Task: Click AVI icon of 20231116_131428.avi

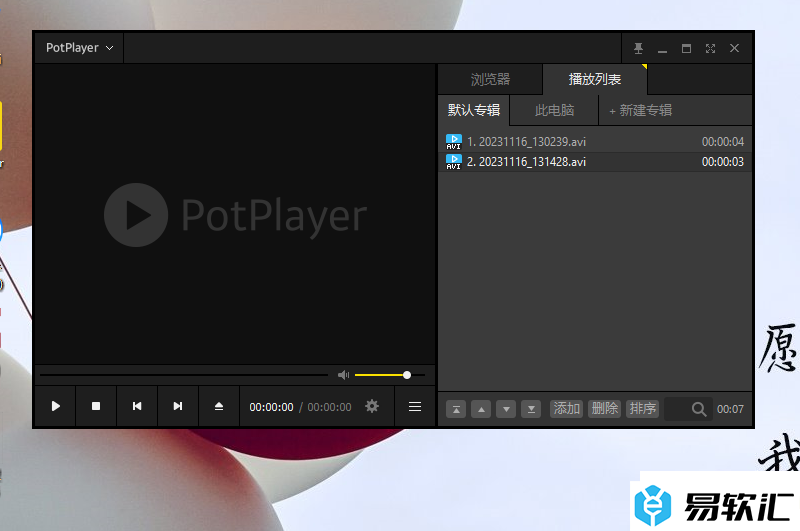Action: click(x=454, y=162)
